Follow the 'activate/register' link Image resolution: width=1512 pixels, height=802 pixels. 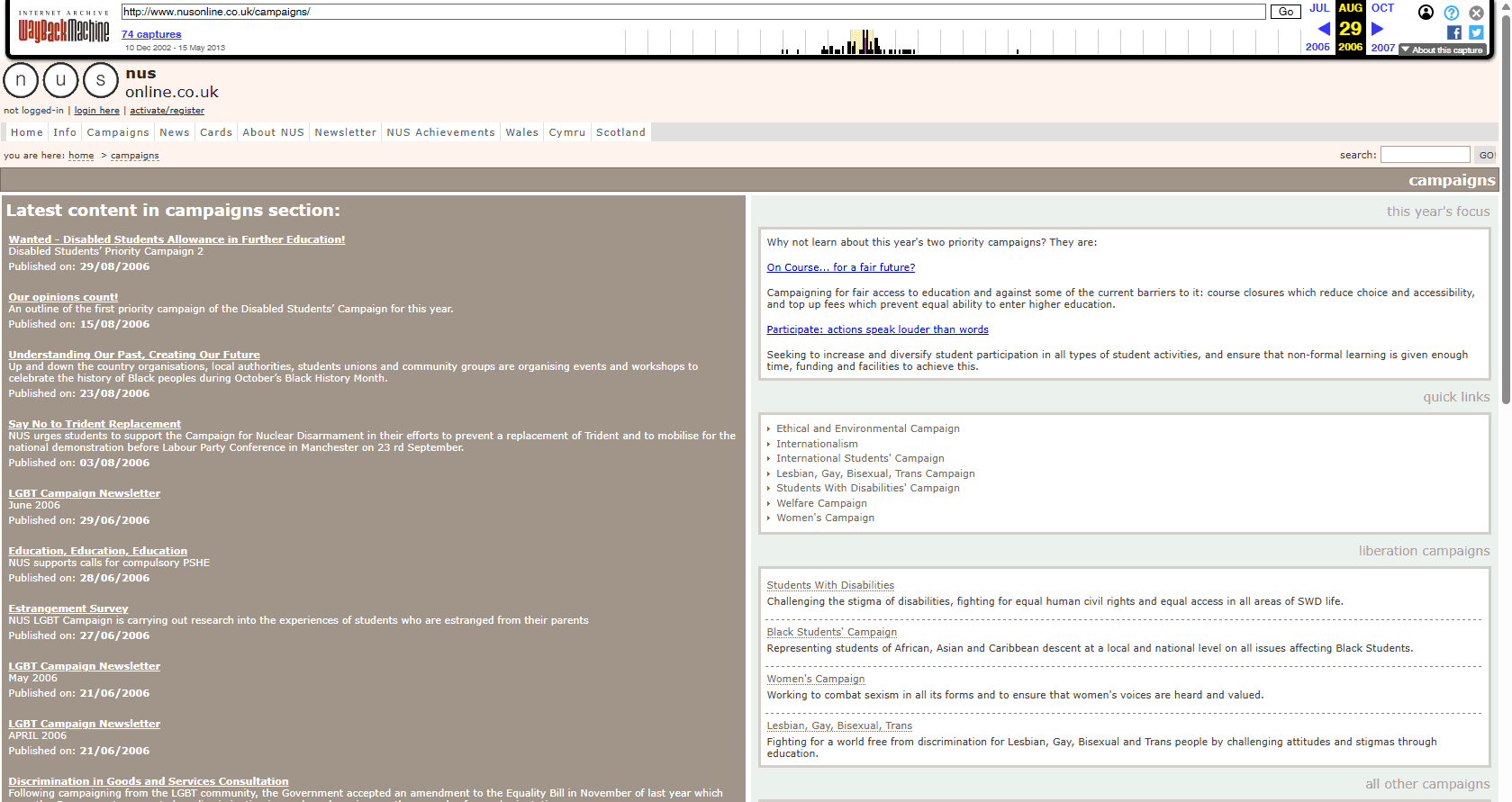click(167, 111)
